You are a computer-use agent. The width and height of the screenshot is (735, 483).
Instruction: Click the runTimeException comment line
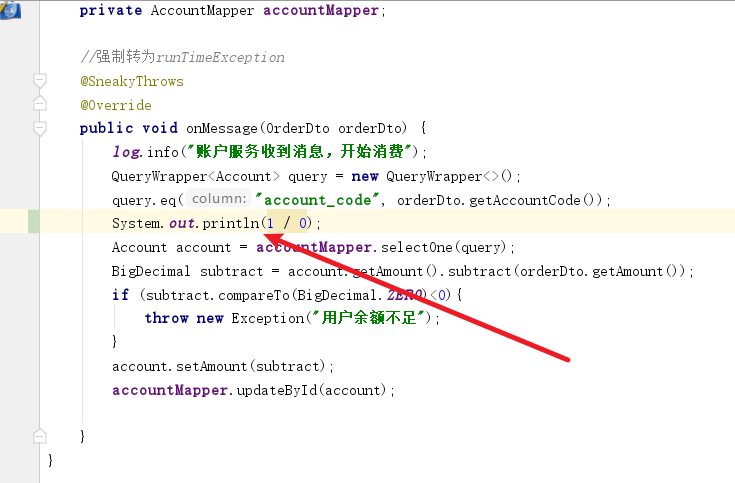pos(182,57)
